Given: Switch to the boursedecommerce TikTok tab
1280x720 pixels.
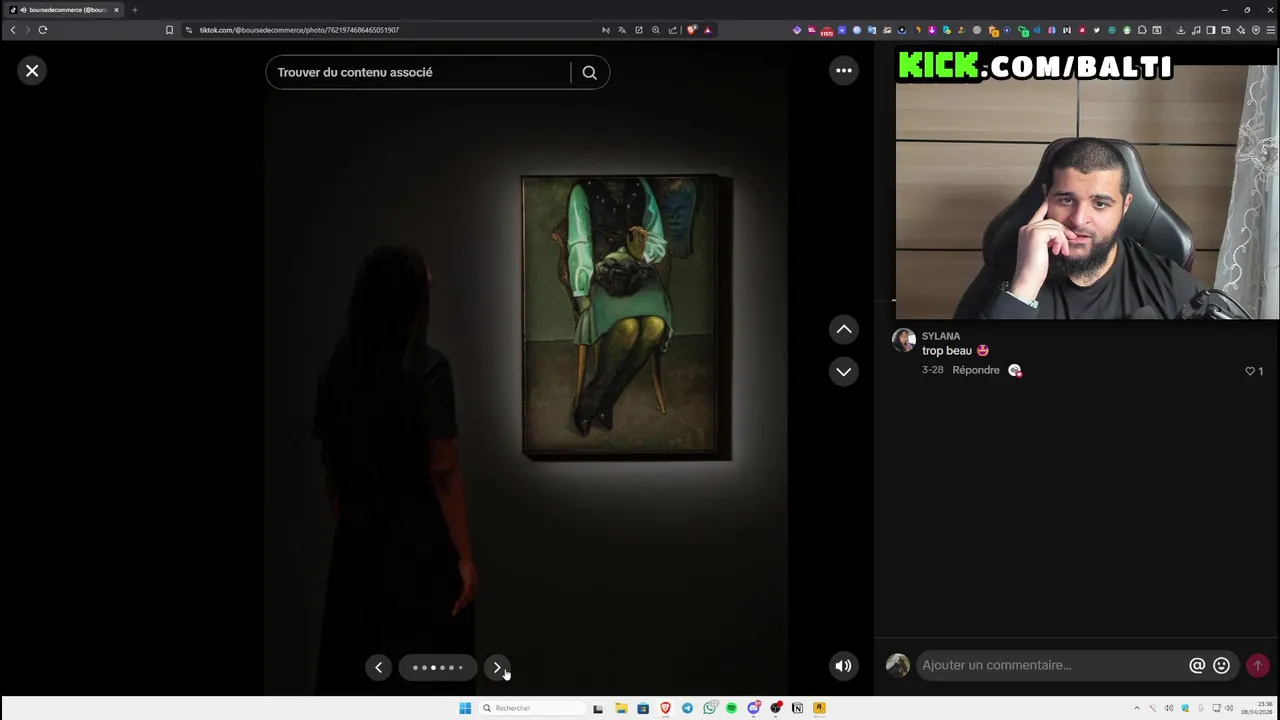Looking at the screenshot, I should [x=66, y=10].
